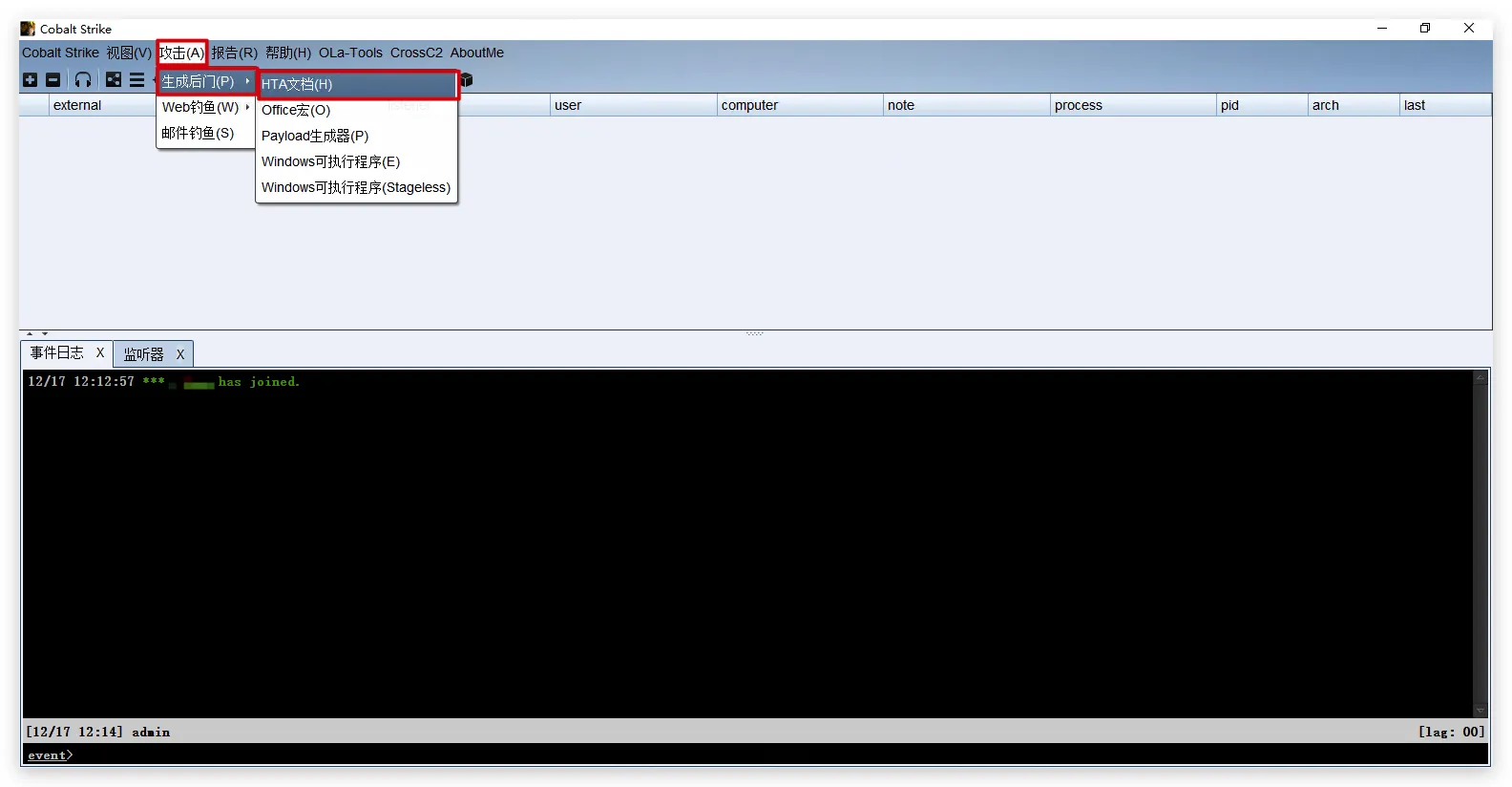
Task: Click the plus icon for new connection
Action: (30, 80)
